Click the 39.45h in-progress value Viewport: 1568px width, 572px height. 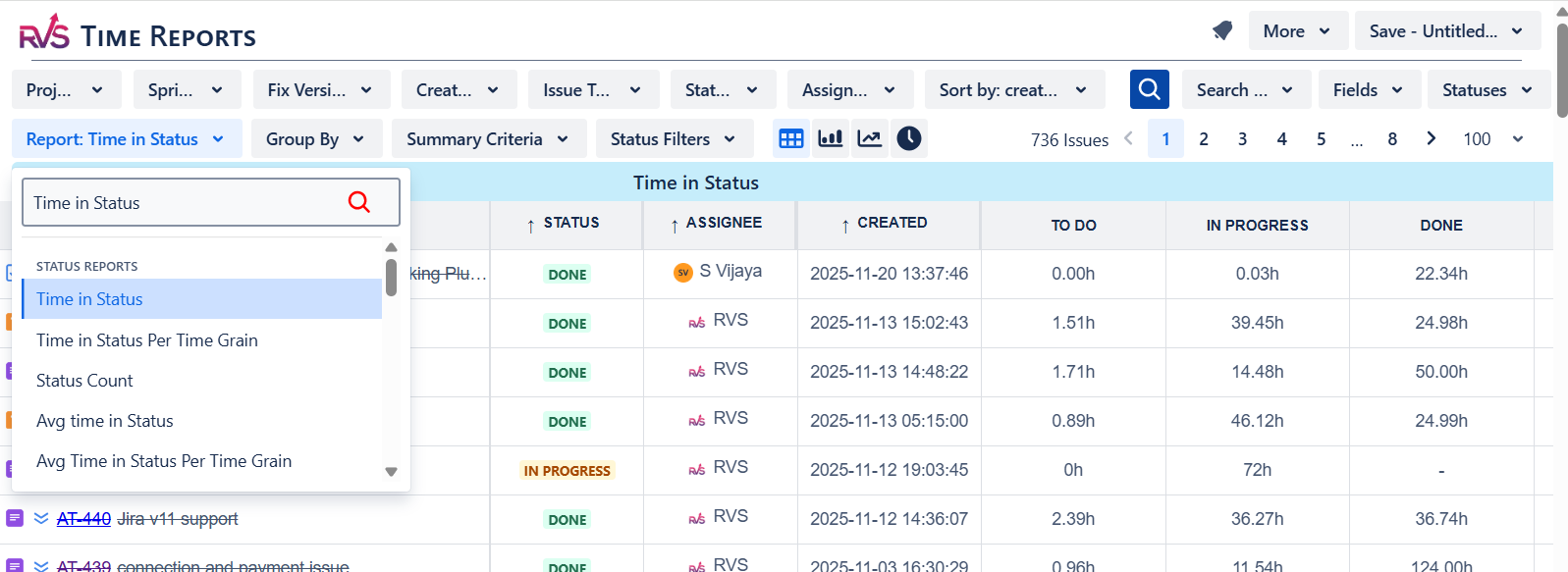click(1257, 322)
